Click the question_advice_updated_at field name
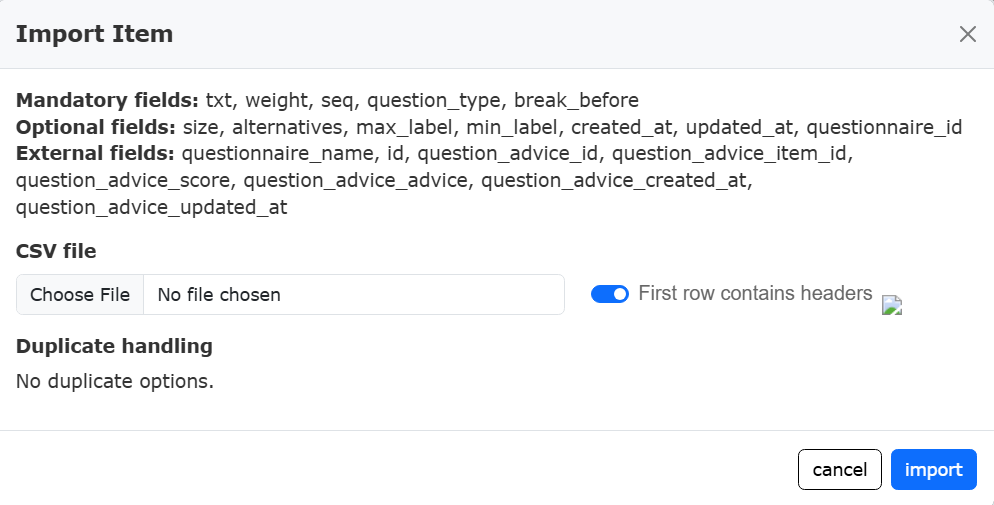The image size is (994, 505). [x=152, y=208]
